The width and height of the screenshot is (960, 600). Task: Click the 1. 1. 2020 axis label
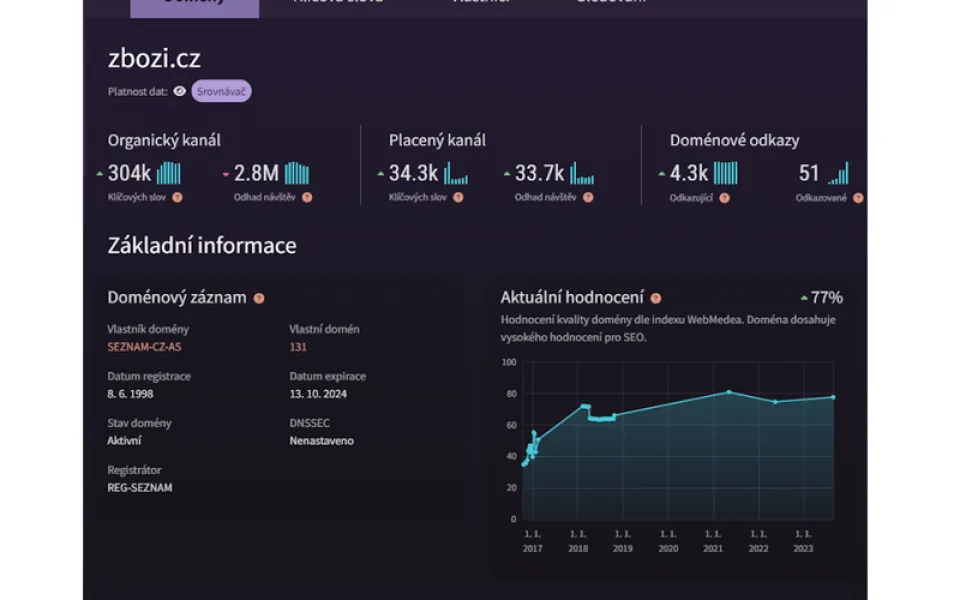pos(668,541)
